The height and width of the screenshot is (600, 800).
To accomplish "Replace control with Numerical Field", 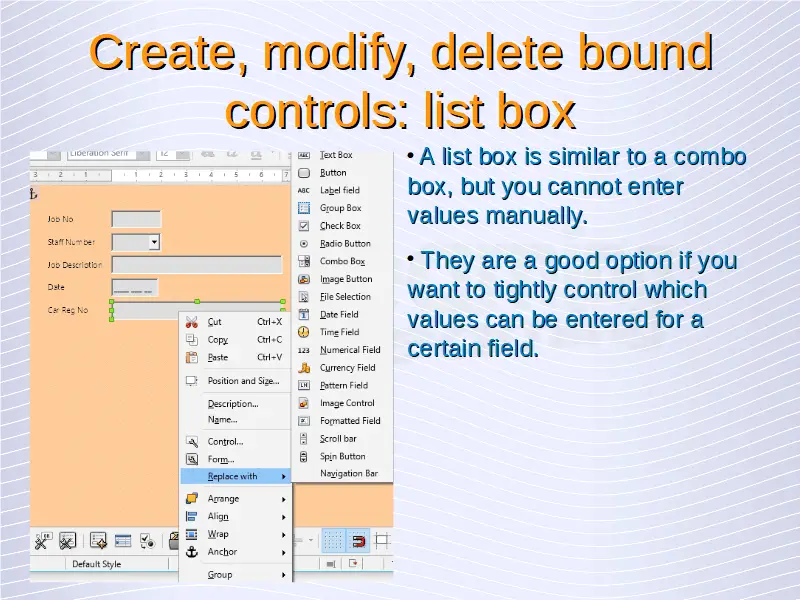I will point(342,350).
